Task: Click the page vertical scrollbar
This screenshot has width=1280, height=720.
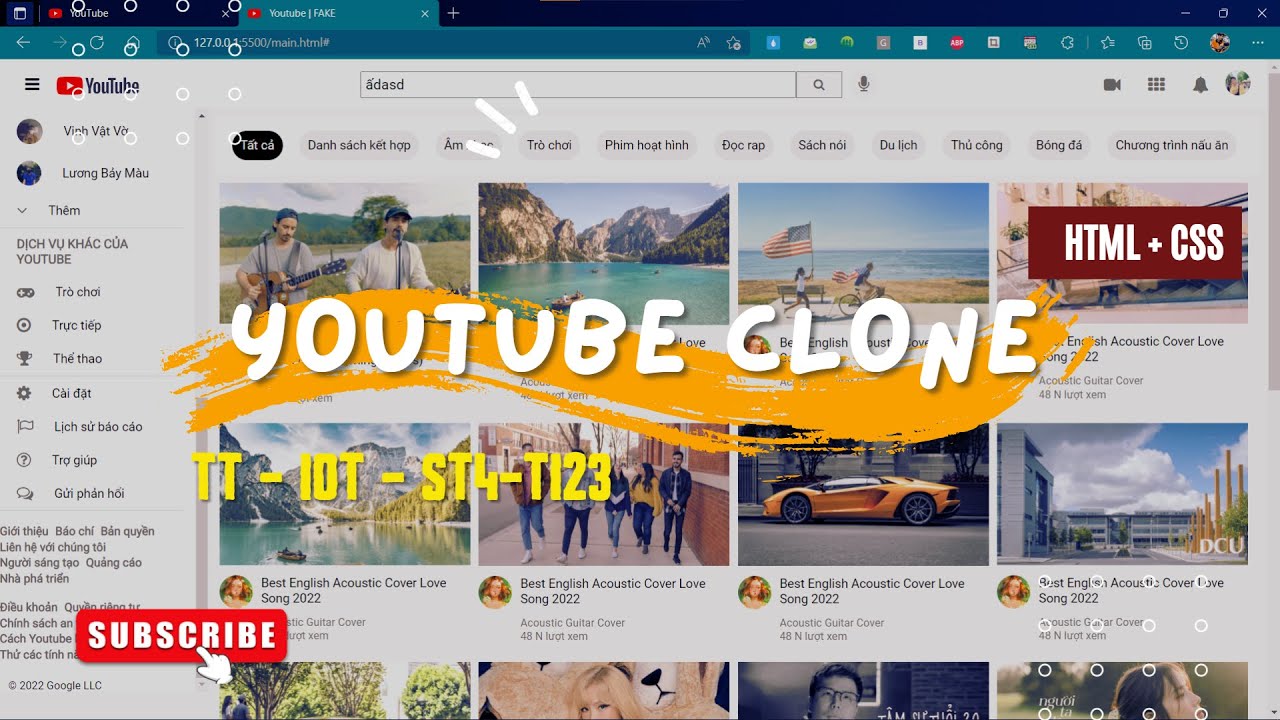Action: 1273,230
